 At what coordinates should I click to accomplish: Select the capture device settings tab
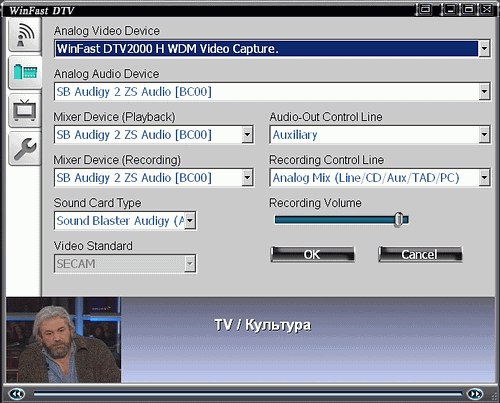25,72
